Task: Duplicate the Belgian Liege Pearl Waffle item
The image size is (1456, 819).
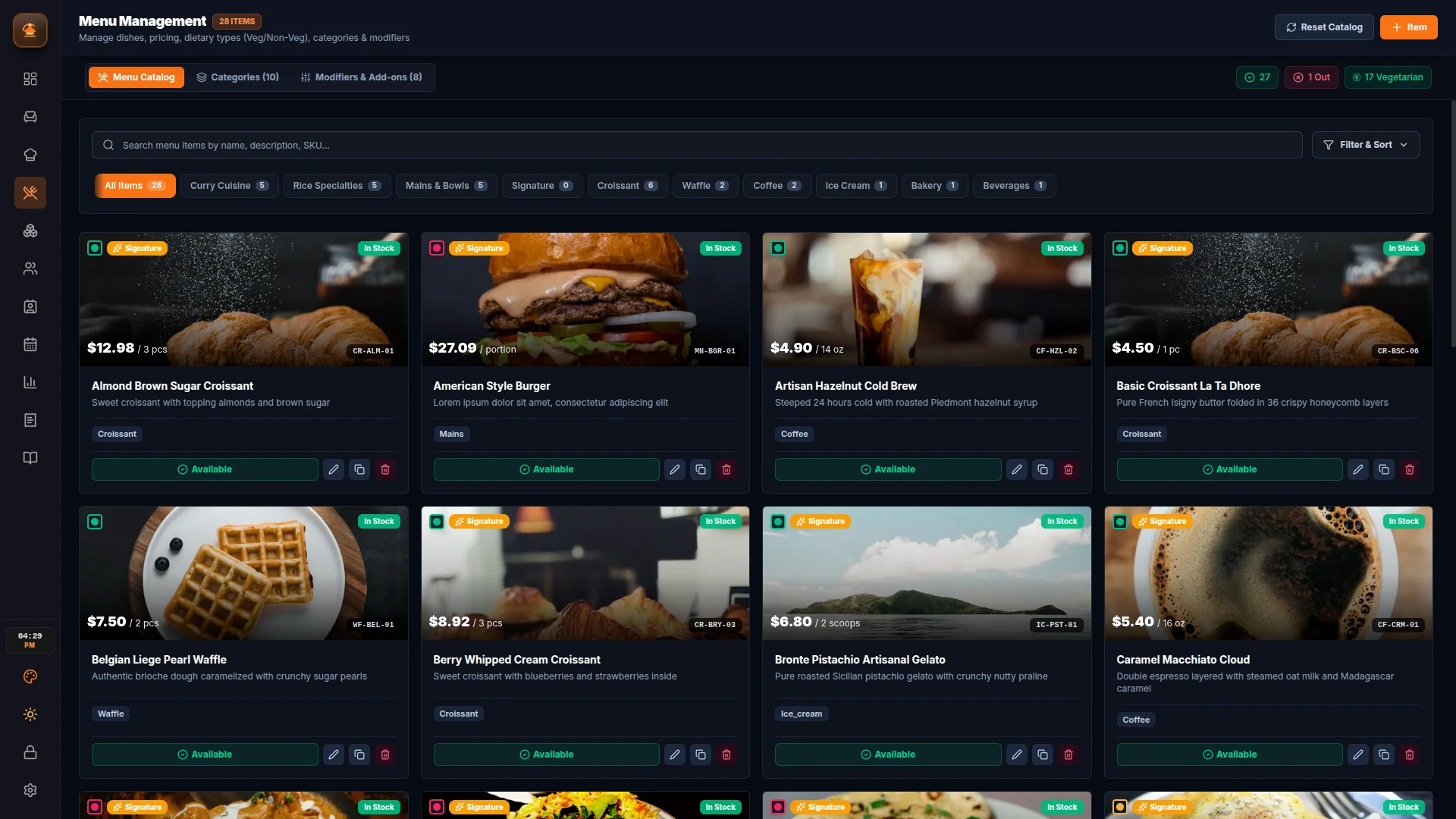Action: click(359, 755)
